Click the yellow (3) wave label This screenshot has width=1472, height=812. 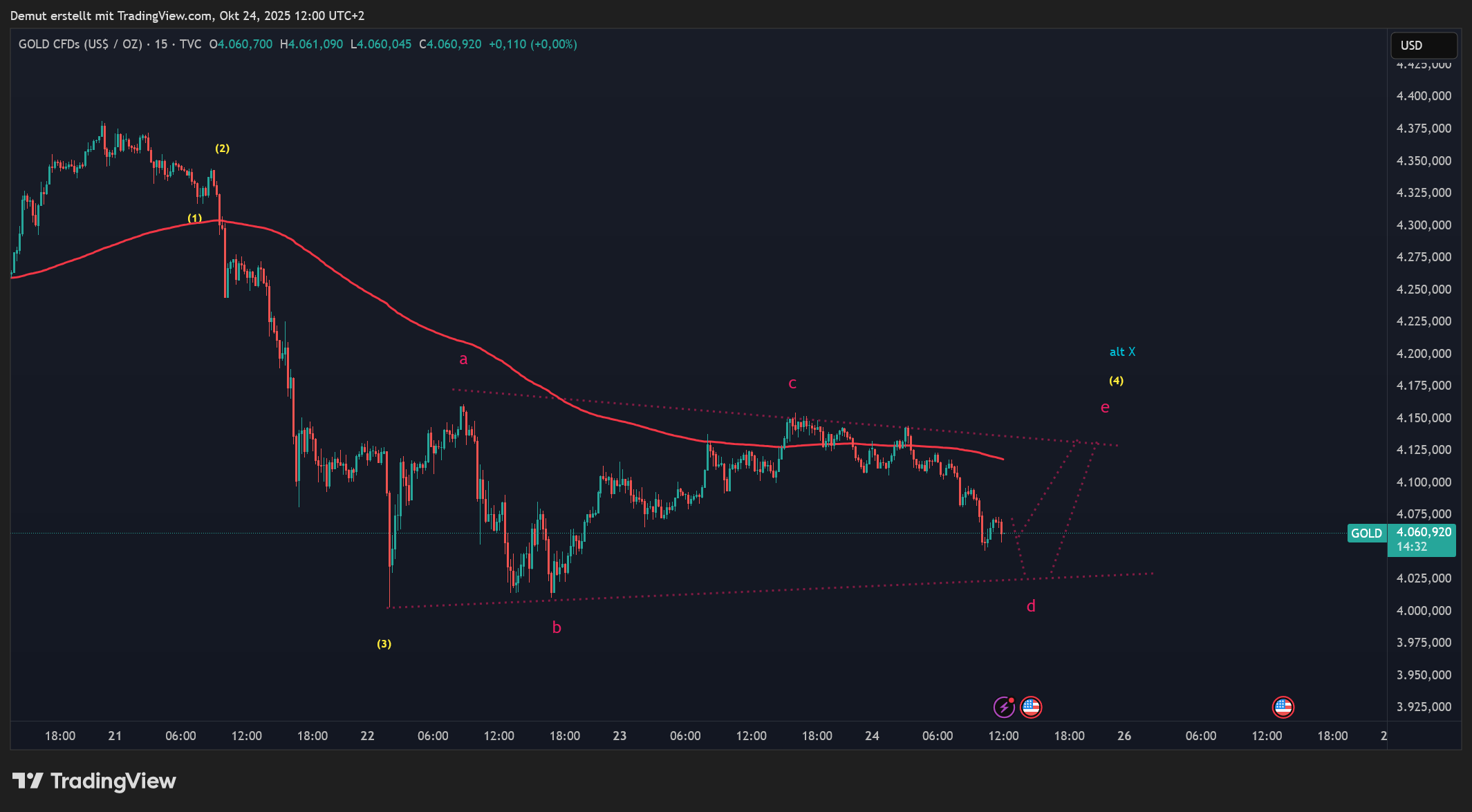point(384,644)
